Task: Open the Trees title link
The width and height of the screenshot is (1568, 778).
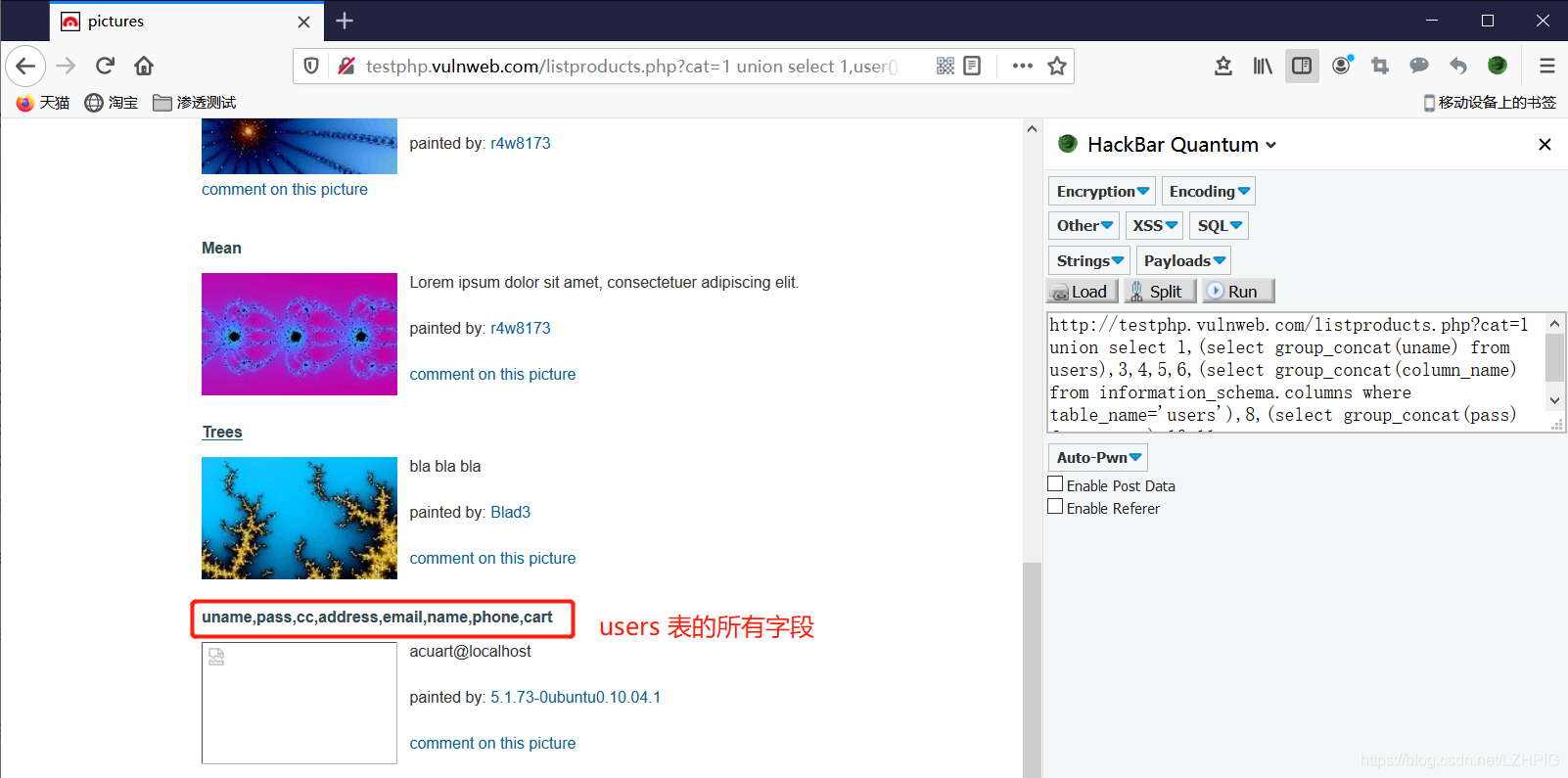Action: [x=222, y=432]
